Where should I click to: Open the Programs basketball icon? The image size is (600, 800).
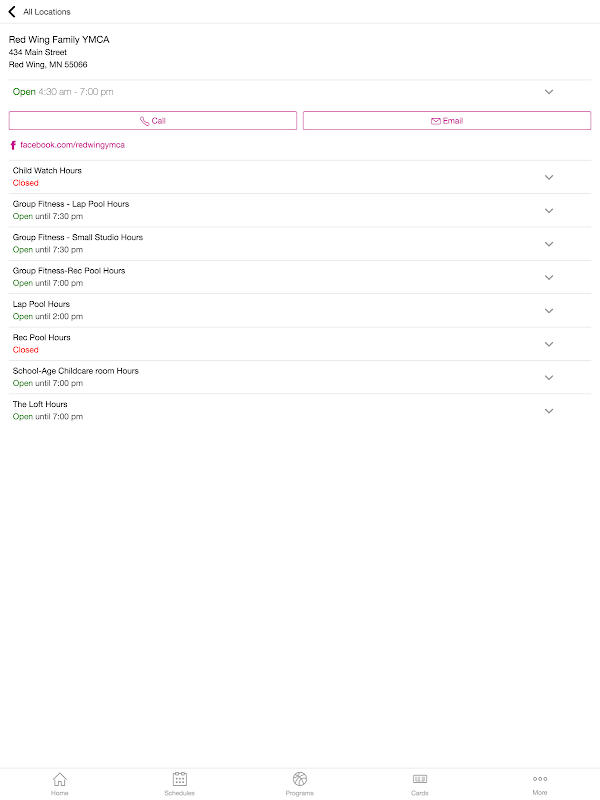pyautogui.click(x=300, y=779)
